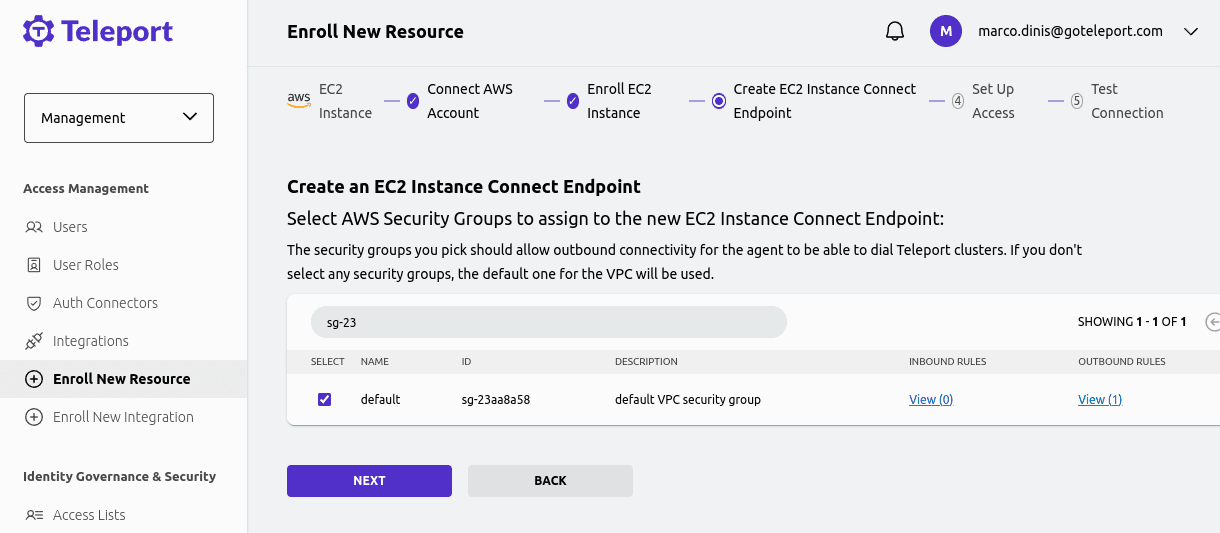The height and width of the screenshot is (533, 1220).
Task: Click the Users sidebar label
Action: coord(70,227)
